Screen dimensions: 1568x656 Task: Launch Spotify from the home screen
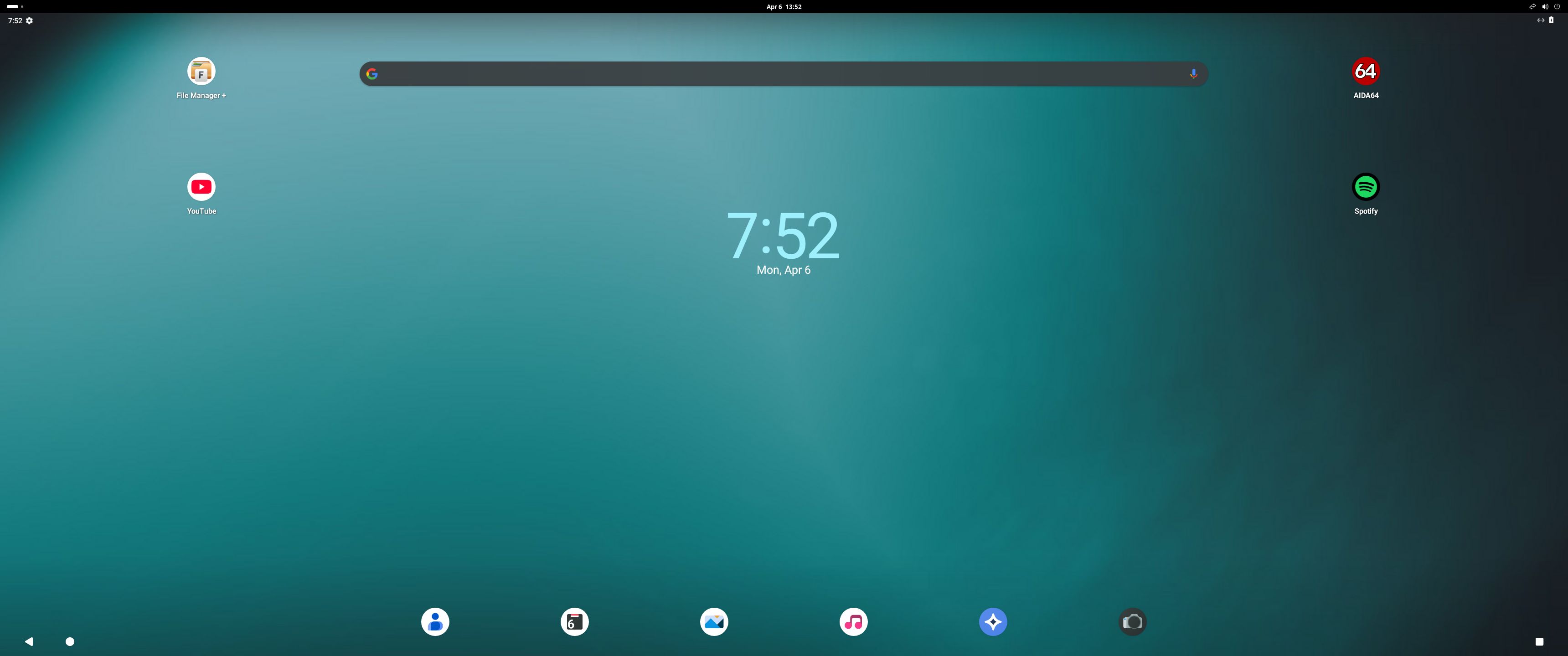(1365, 187)
